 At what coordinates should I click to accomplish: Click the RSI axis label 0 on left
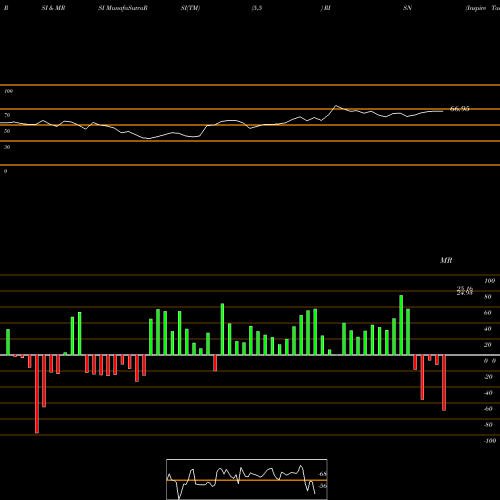(x=5, y=171)
